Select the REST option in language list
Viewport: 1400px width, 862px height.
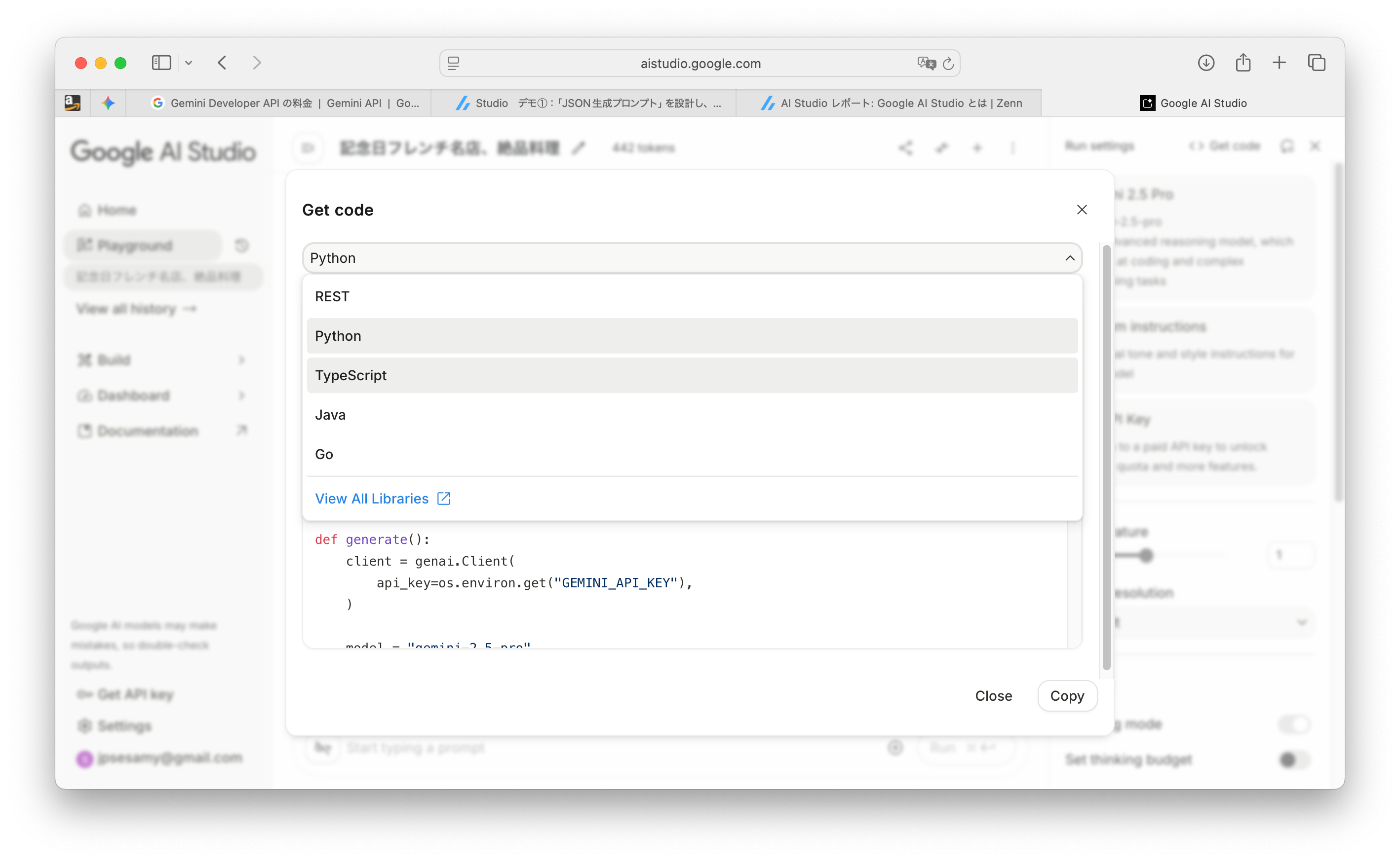coord(692,296)
